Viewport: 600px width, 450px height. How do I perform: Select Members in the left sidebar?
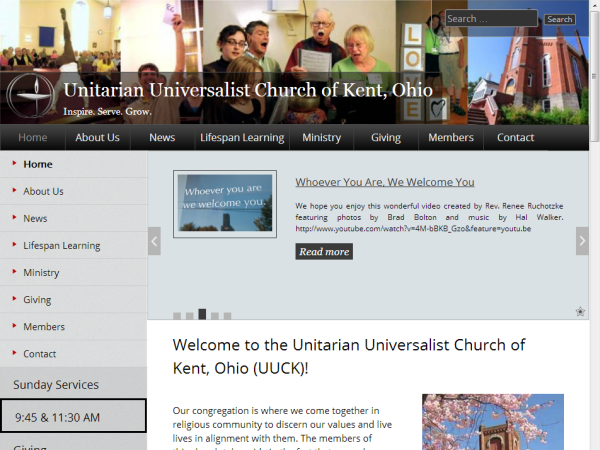coord(73,327)
